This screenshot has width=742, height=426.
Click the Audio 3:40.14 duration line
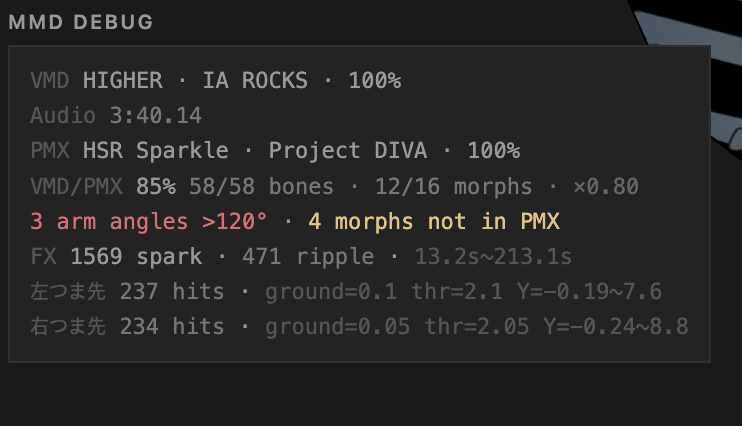tap(116, 115)
